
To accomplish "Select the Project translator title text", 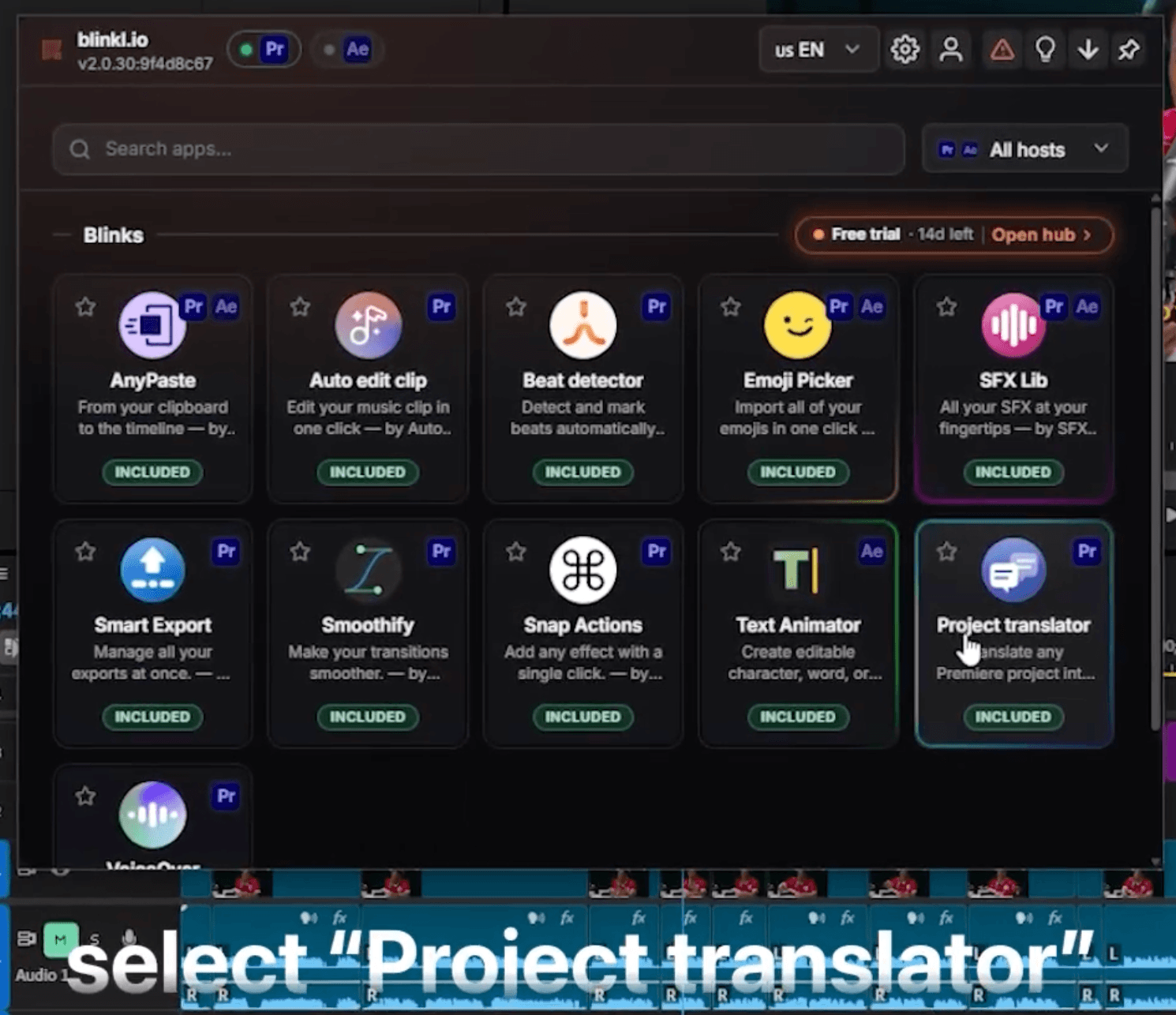I will point(1013,625).
